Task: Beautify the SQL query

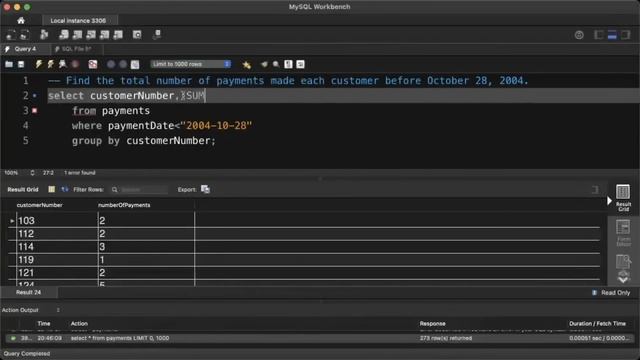Action: coord(264,64)
